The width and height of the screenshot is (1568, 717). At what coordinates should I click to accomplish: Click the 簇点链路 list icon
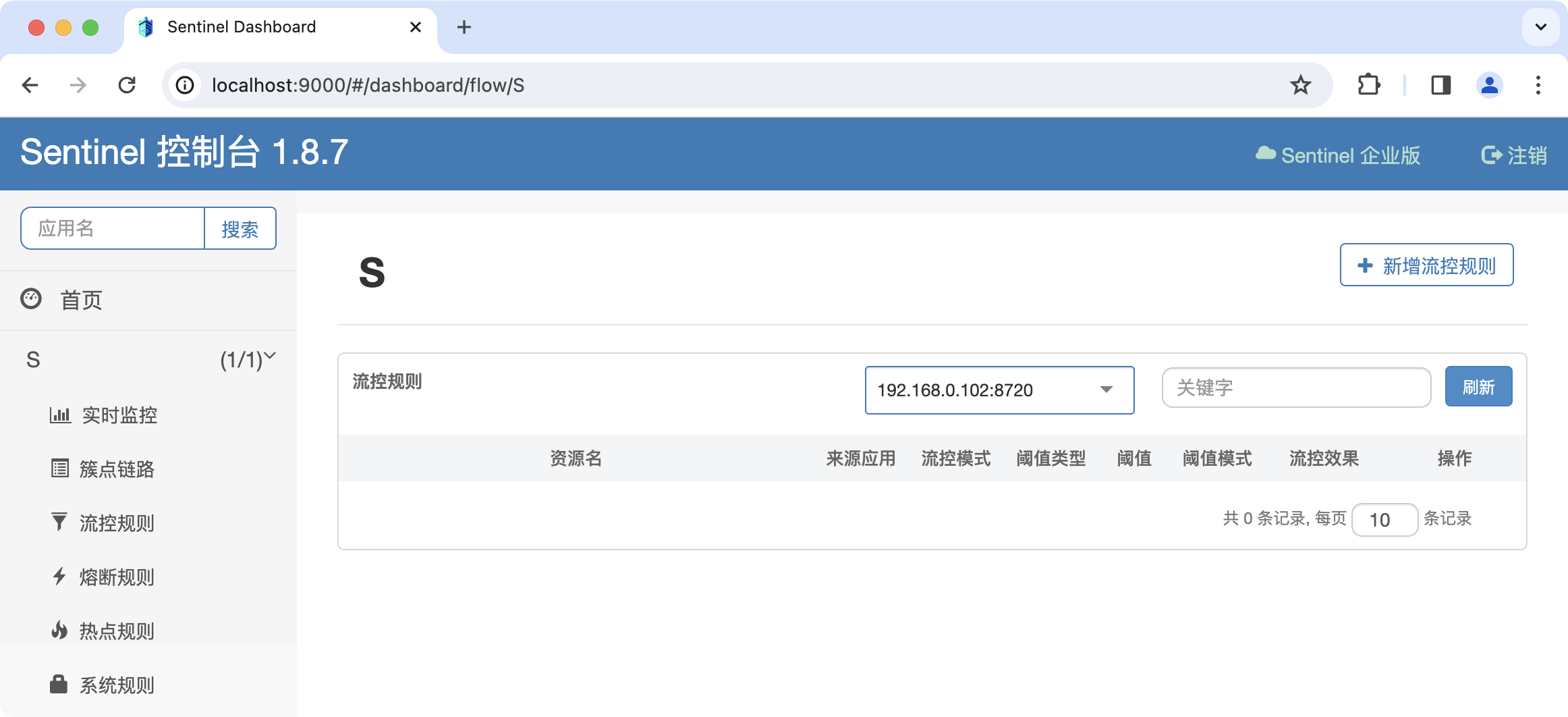(x=60, y=469)
